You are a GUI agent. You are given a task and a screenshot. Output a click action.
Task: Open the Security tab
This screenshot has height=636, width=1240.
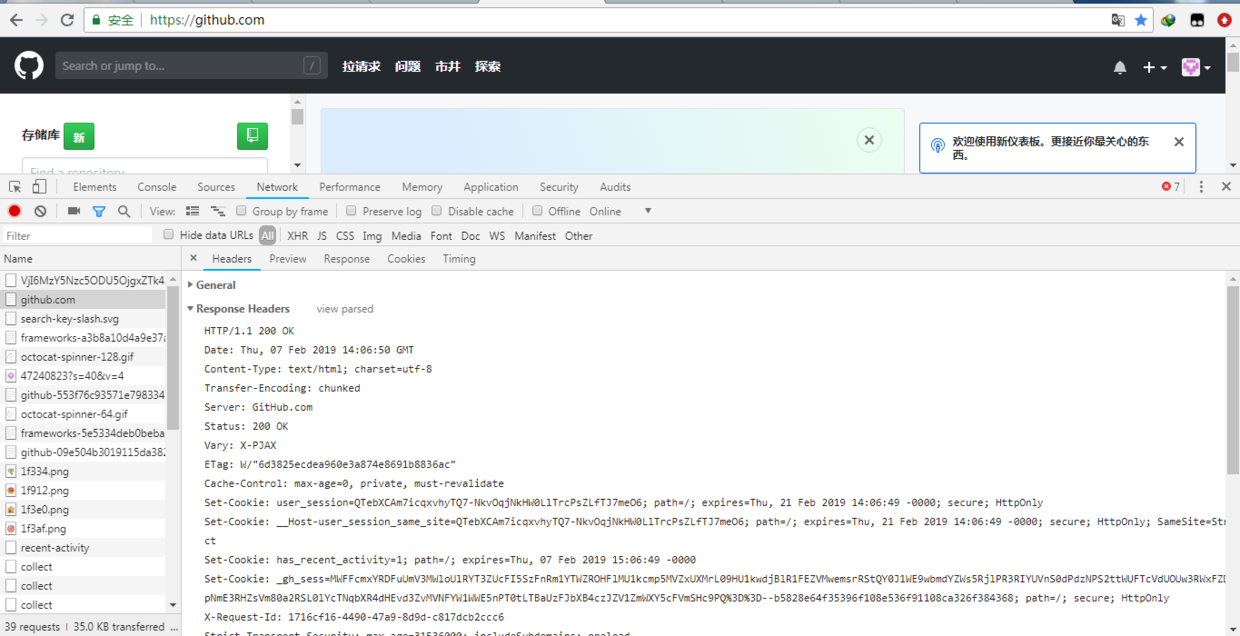point(559,187)
